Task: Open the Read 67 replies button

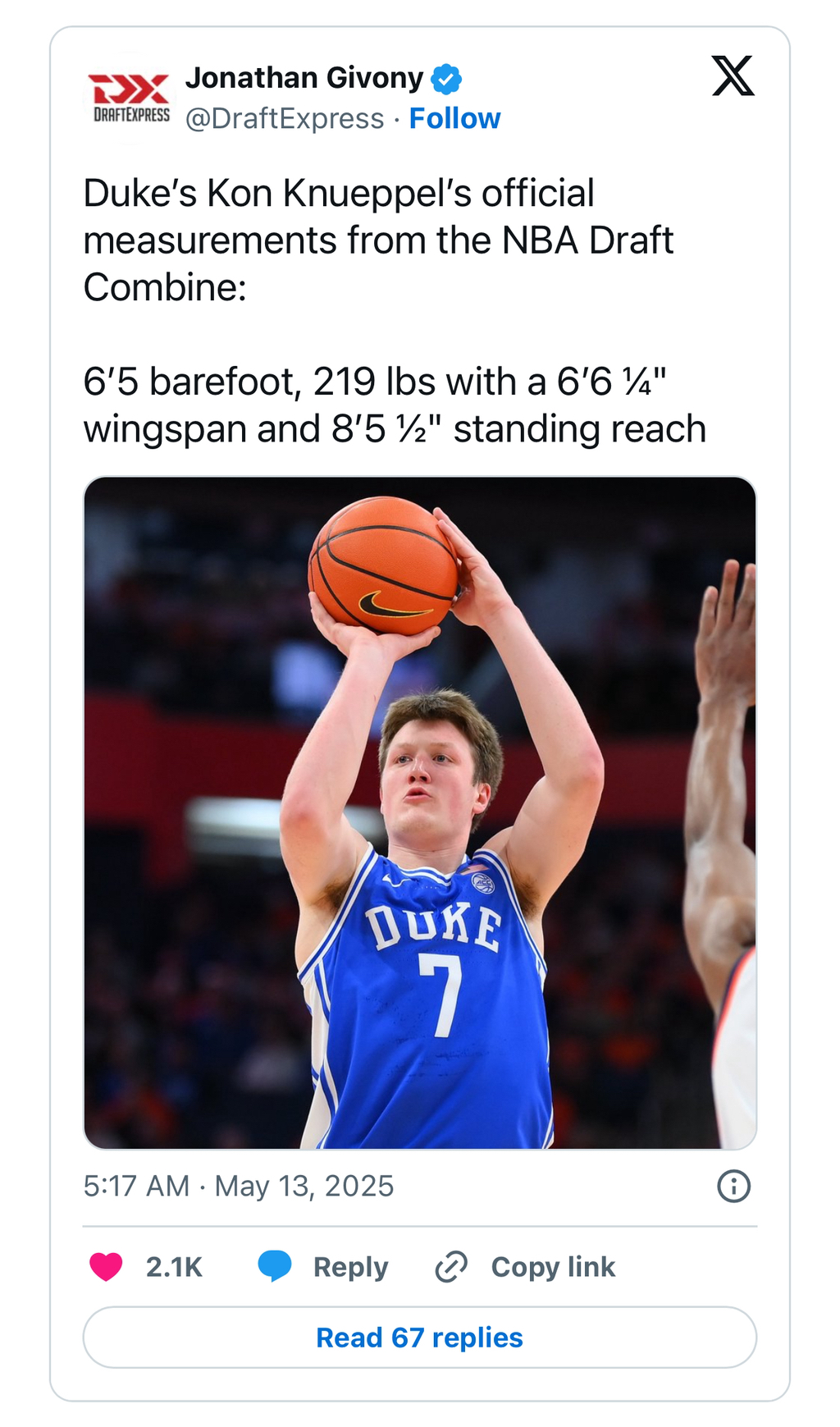Action: coord(419,1338)
